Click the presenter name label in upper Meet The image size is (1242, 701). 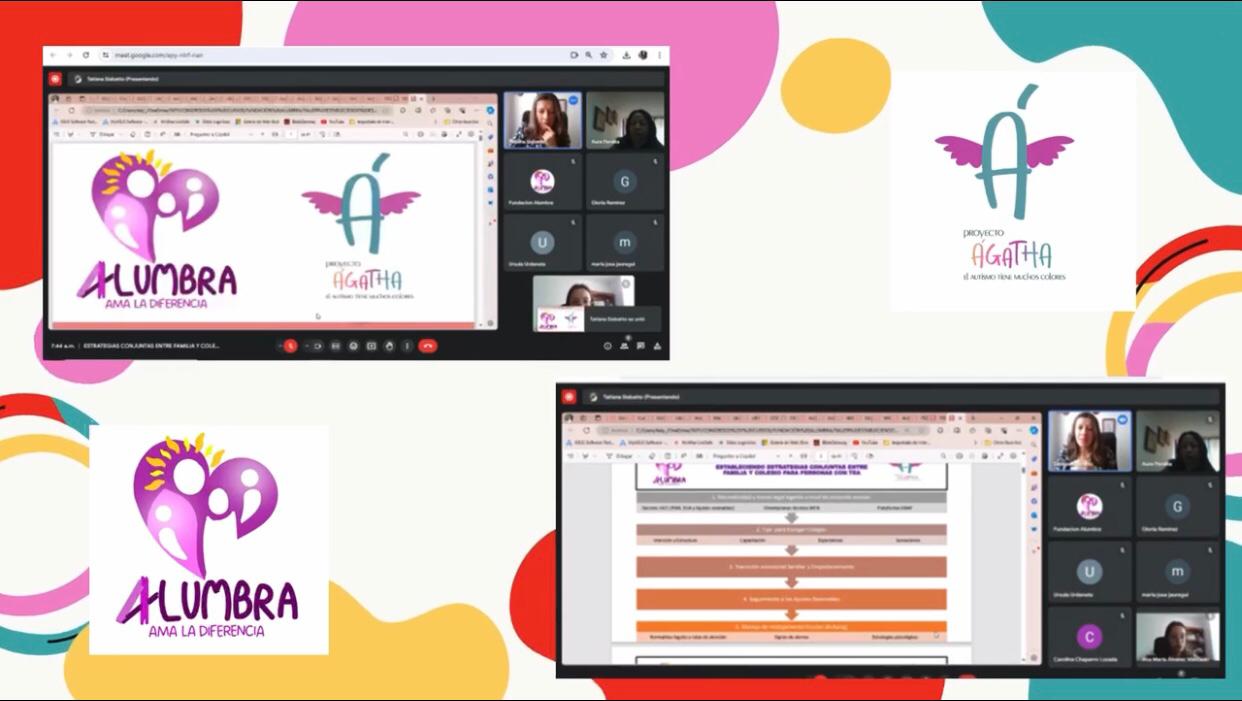[x=123, y=79]
